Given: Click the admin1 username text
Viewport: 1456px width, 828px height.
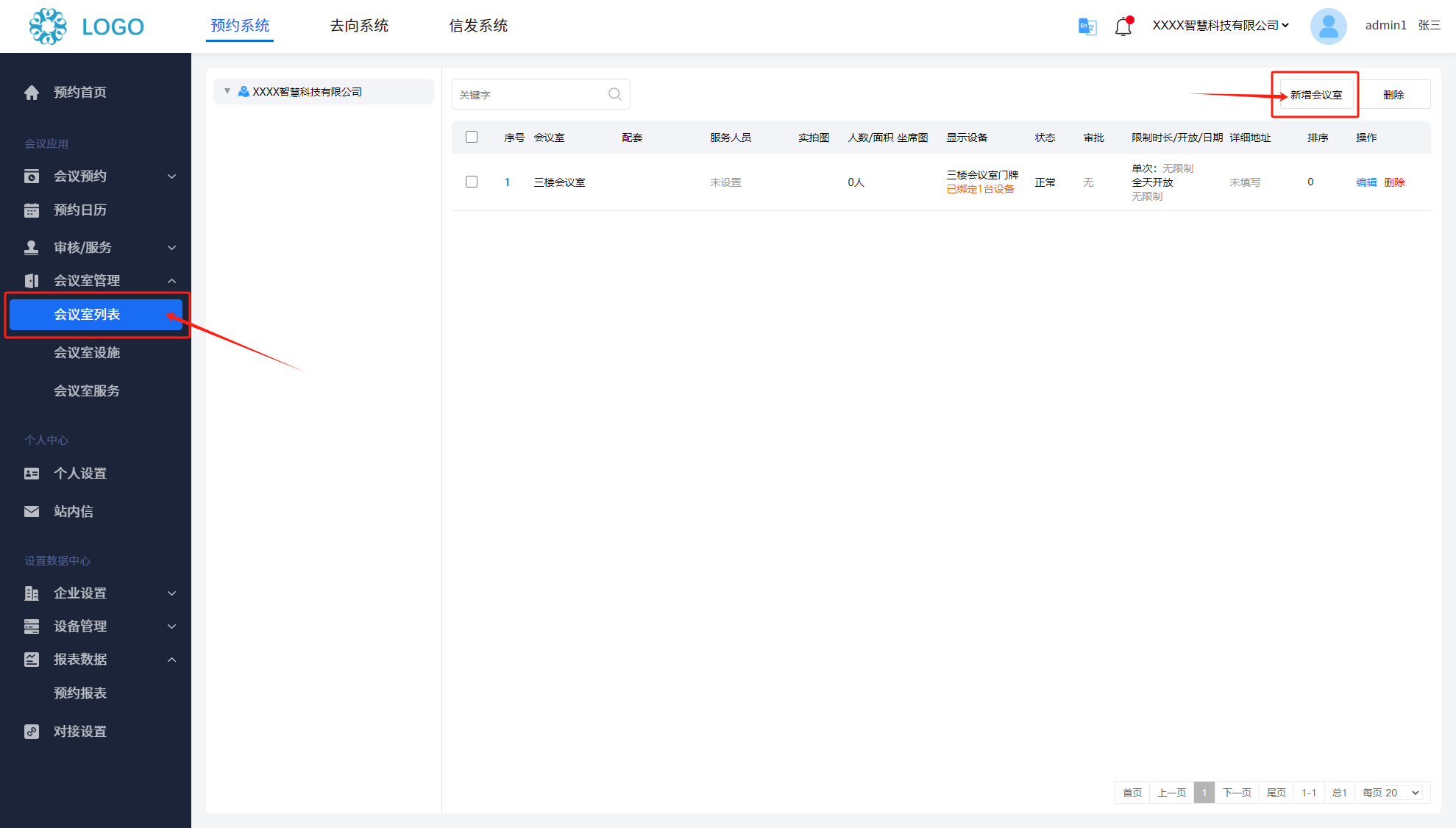Looking at the screenshot, I should [1385, 26].
